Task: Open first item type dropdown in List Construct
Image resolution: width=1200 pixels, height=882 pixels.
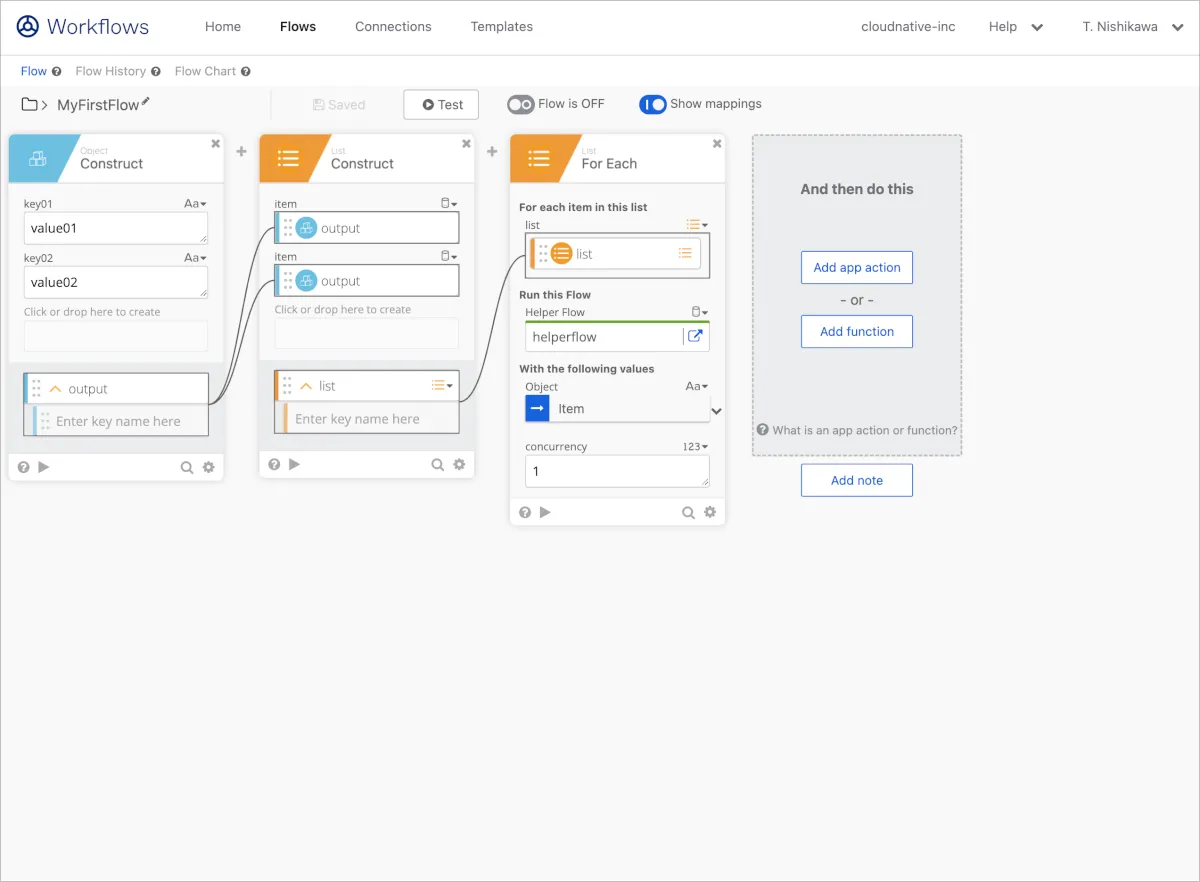Action: click(449, 203)
